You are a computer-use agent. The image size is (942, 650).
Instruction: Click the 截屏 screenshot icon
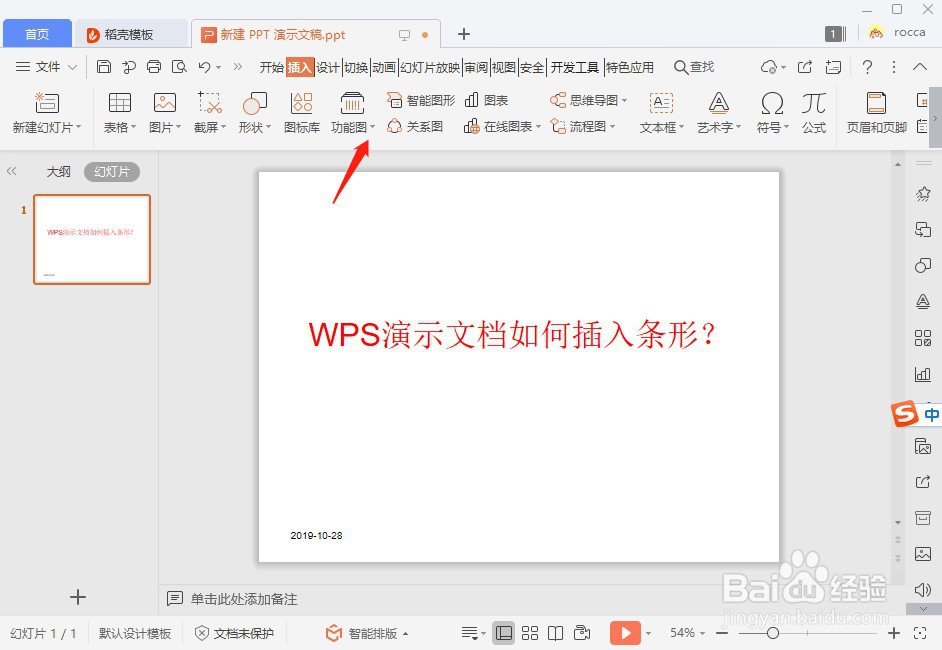[x=210, y=103]
